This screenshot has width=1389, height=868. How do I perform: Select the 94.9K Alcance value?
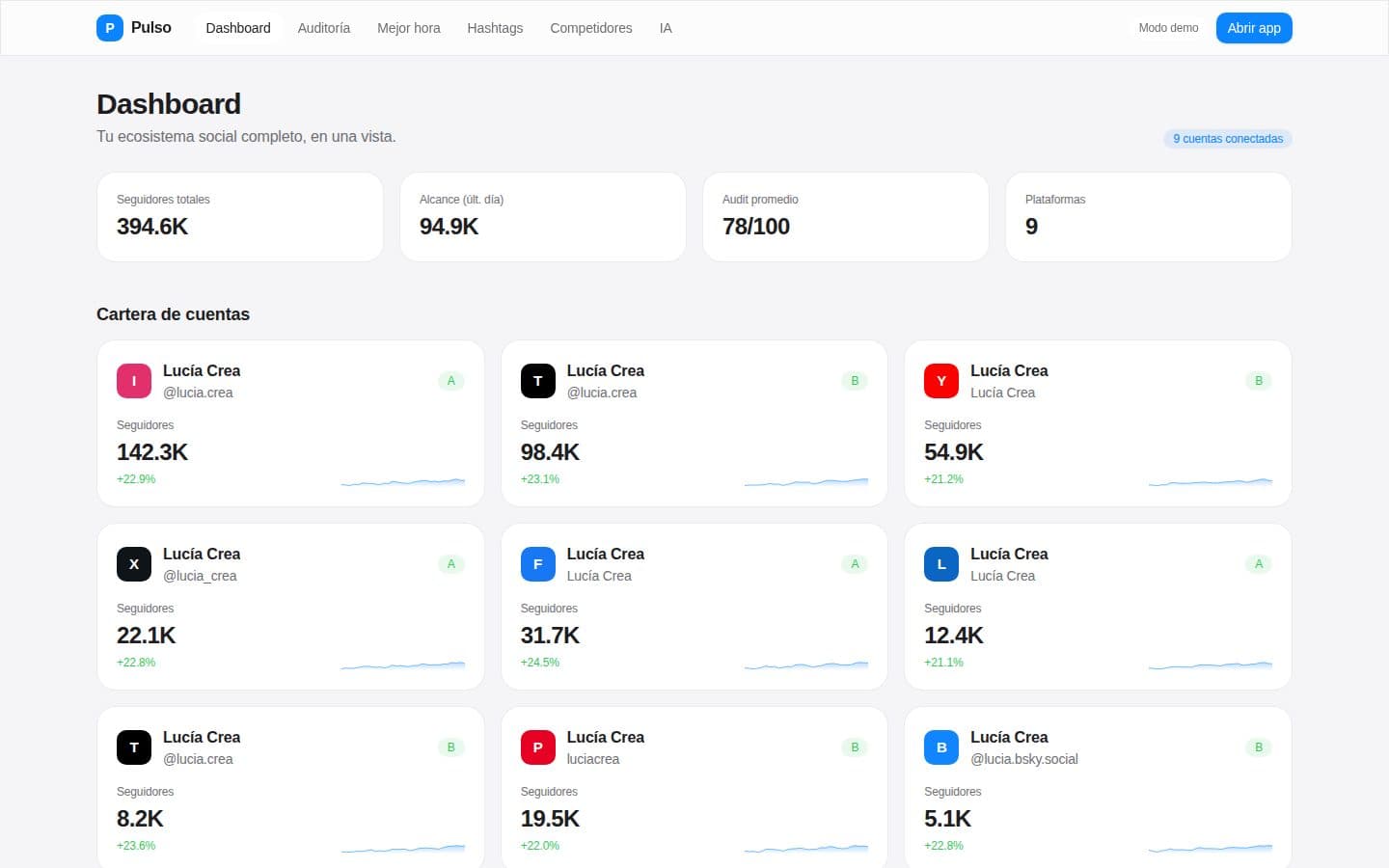point(449,227)
